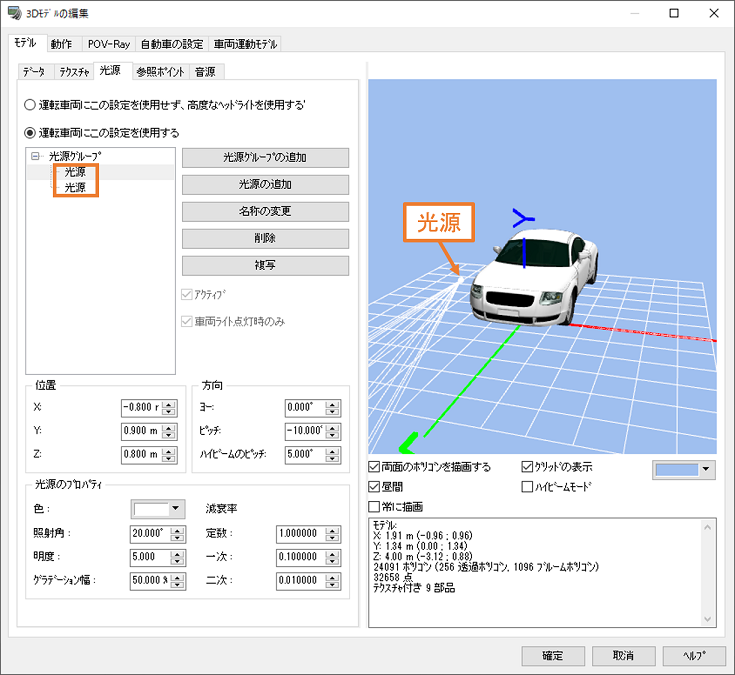Click the light 色 white color swatch
Image resolution: width=735 pixels, height=675 pixels.
pyautogui.click(x=150, y=509)
